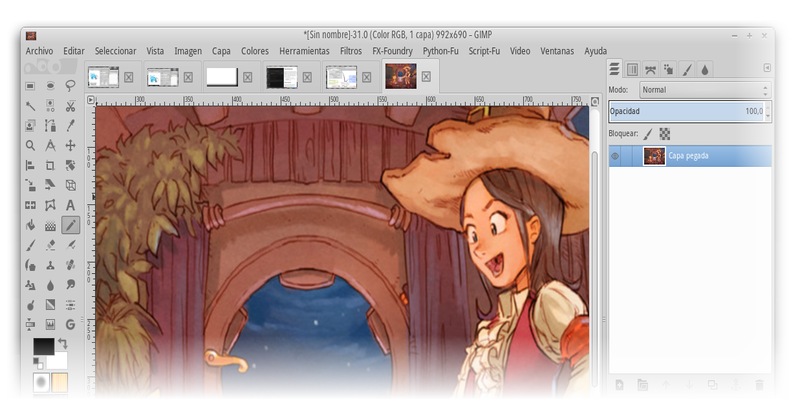Open the canvas menu button at ruler corner
Image resolution: width=800 pixels, height=400 pixels.
tap(91, 100)
